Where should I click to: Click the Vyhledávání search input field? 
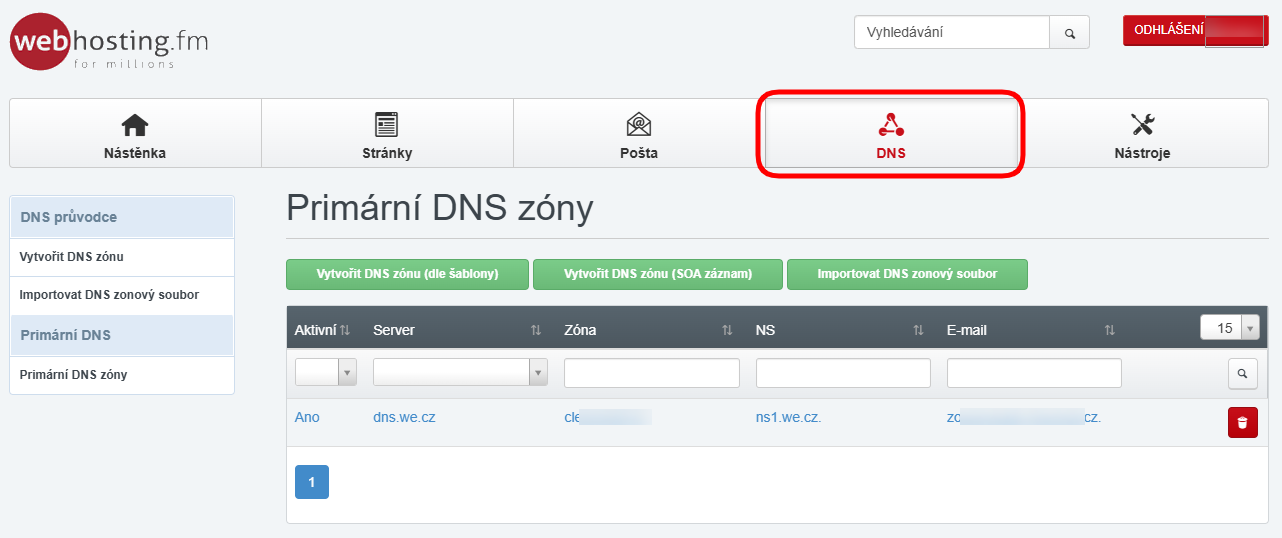point(951,33)
